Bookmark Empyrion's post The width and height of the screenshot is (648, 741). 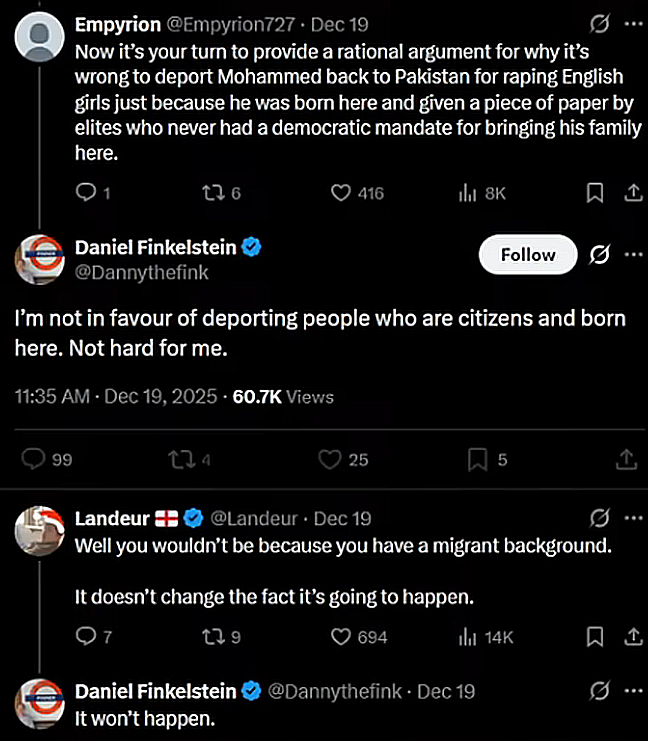[x=595, y=194]
